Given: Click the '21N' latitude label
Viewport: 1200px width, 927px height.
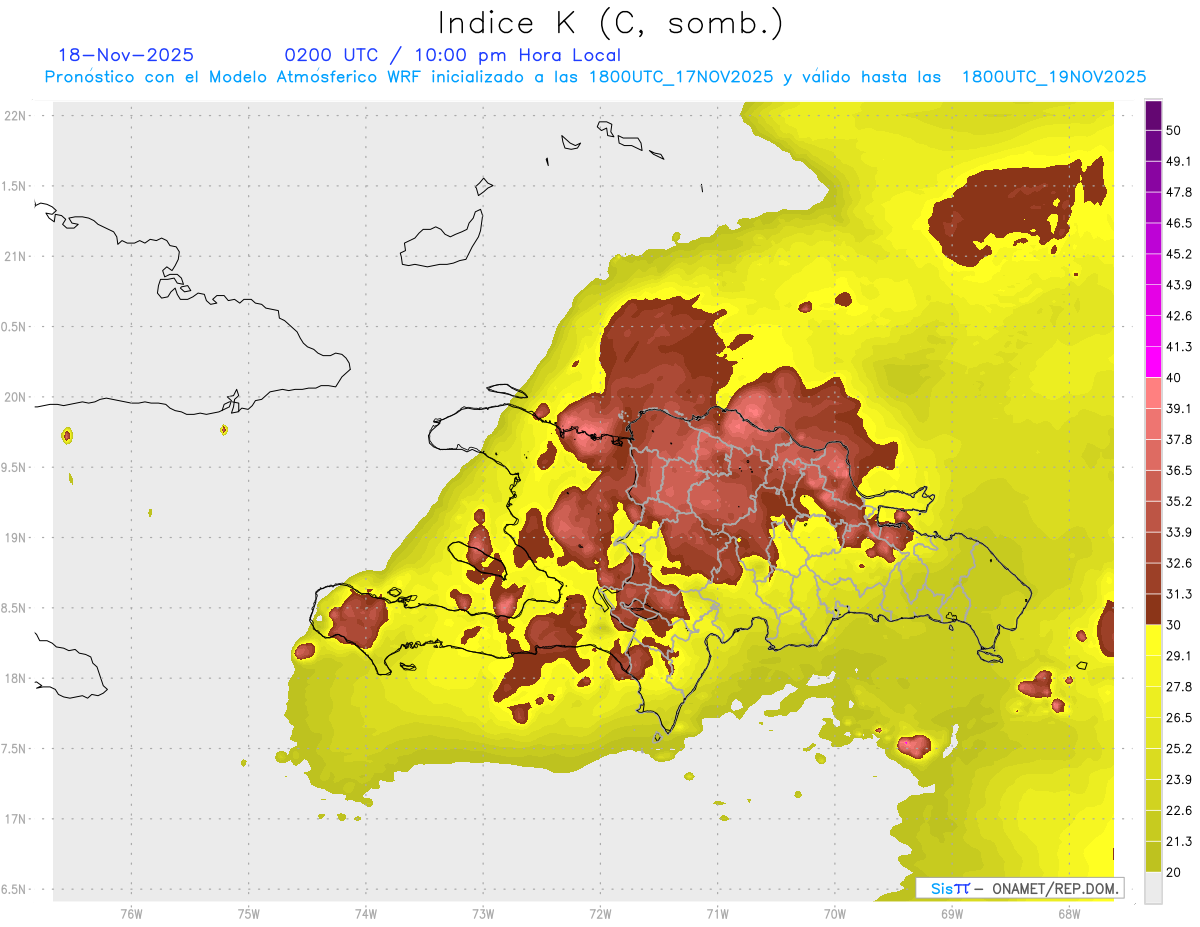Looking at the screenshot, I should pyautogui.click(x=17, y=256).
